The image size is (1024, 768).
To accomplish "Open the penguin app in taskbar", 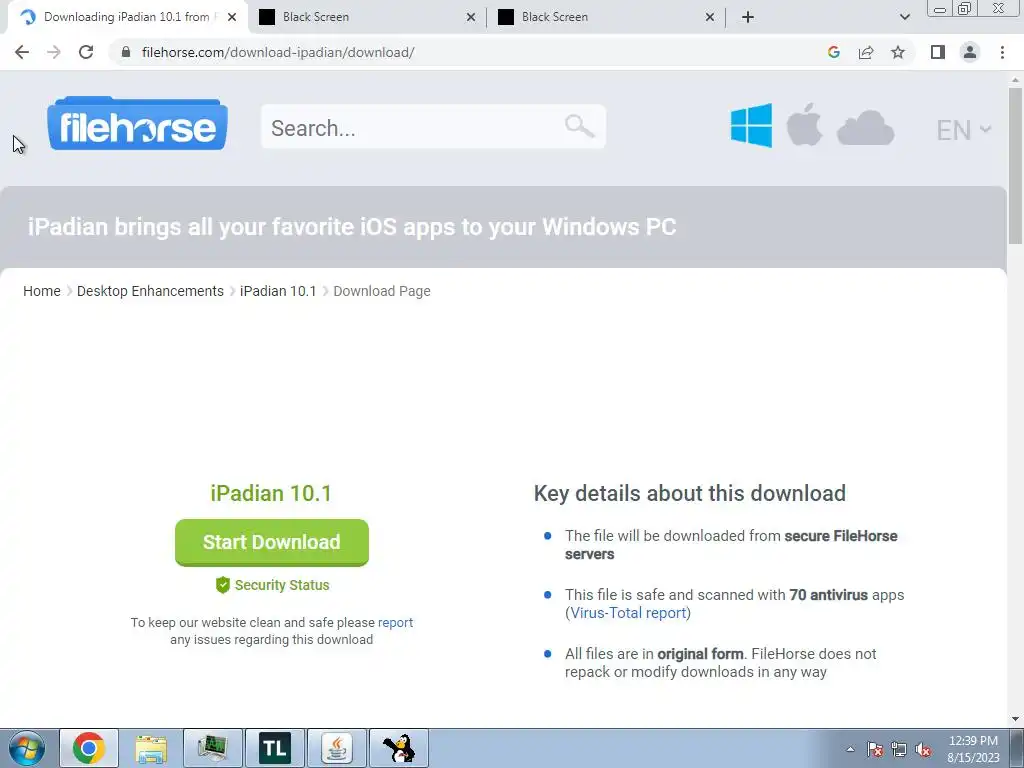I will click(x=399, y=748).
